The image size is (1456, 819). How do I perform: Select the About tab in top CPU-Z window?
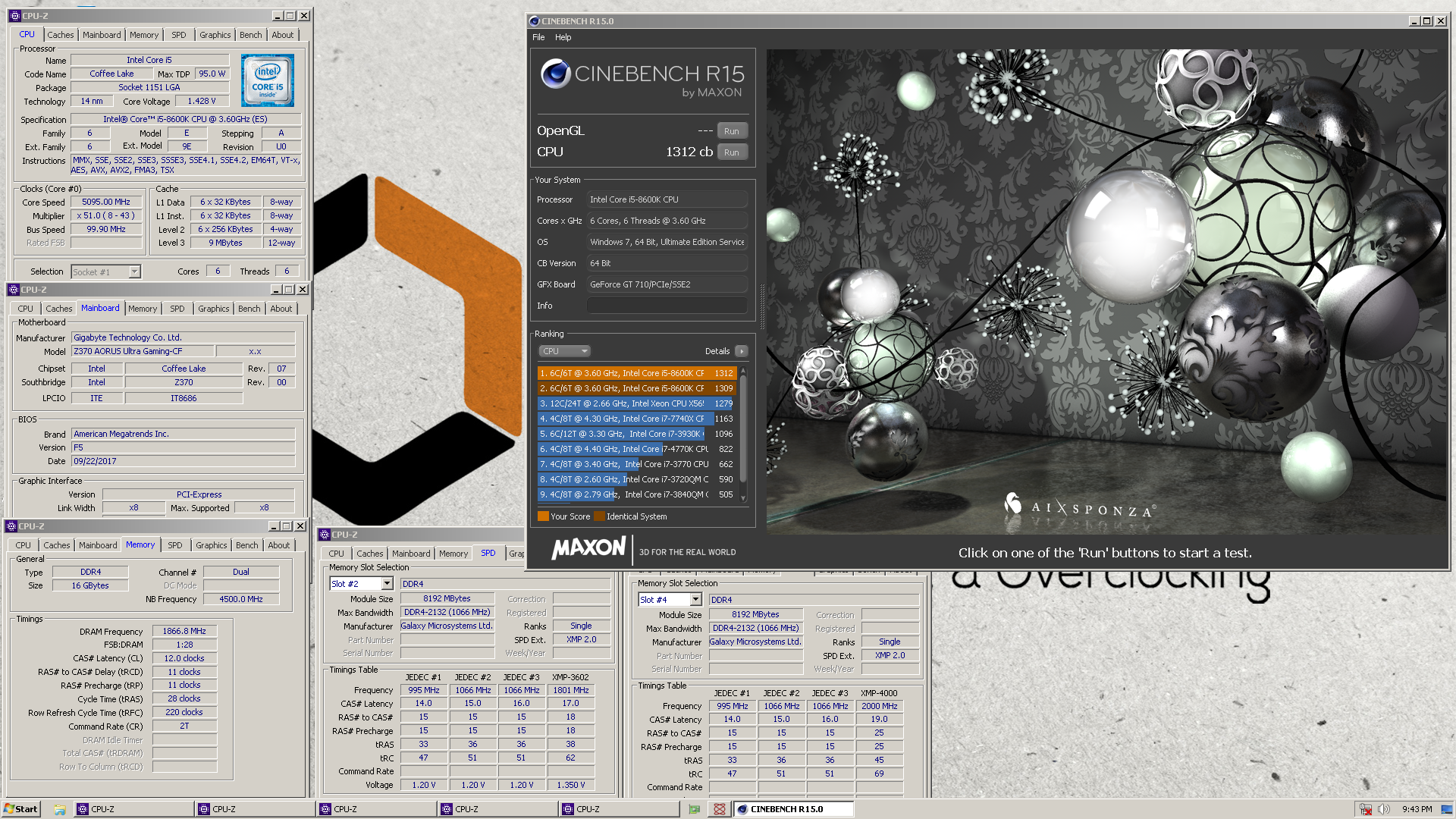[282, 35]
